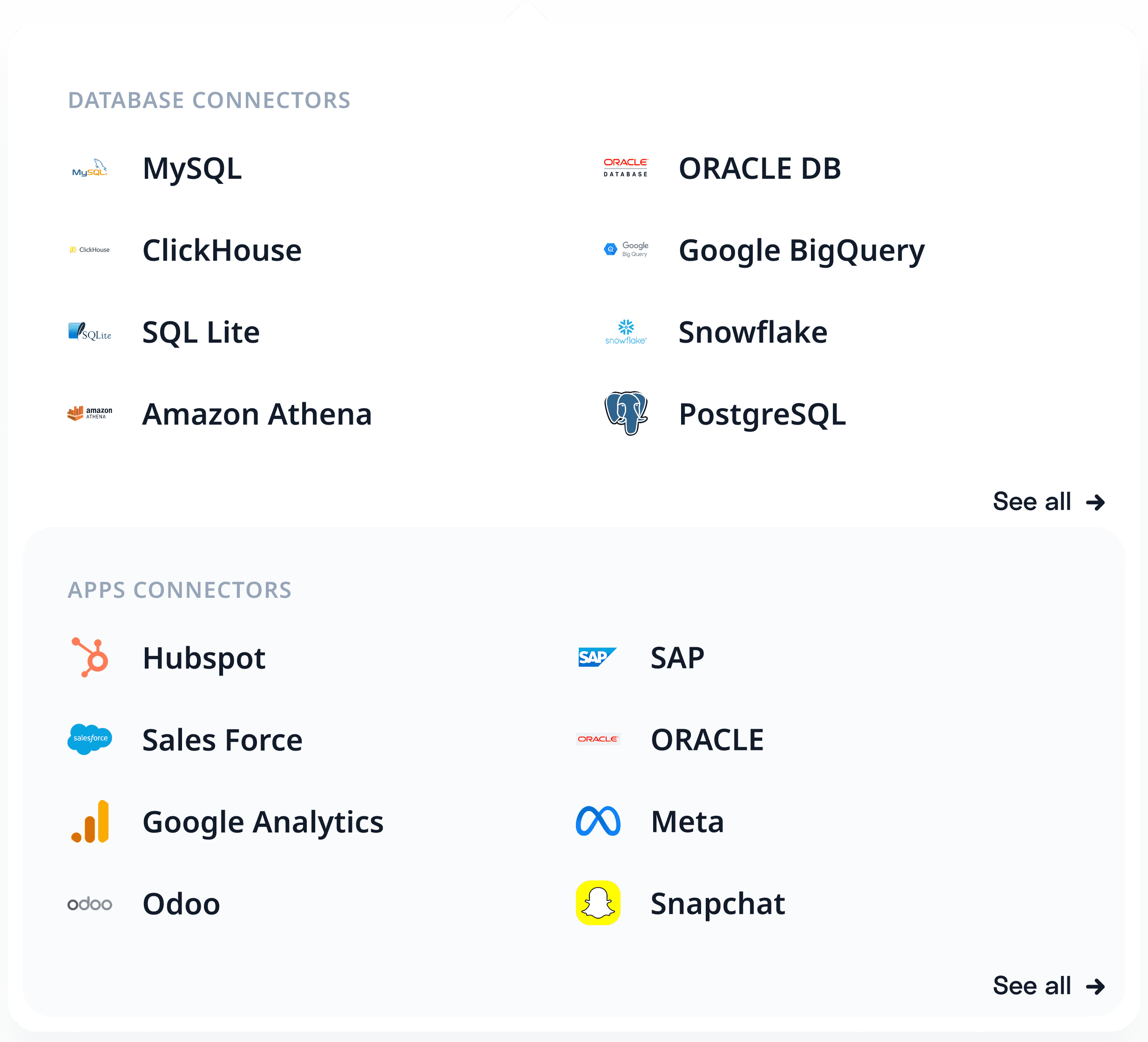Click the Snowflake logo icon
Screen dimensions: 1148x1042
point(625,332)
